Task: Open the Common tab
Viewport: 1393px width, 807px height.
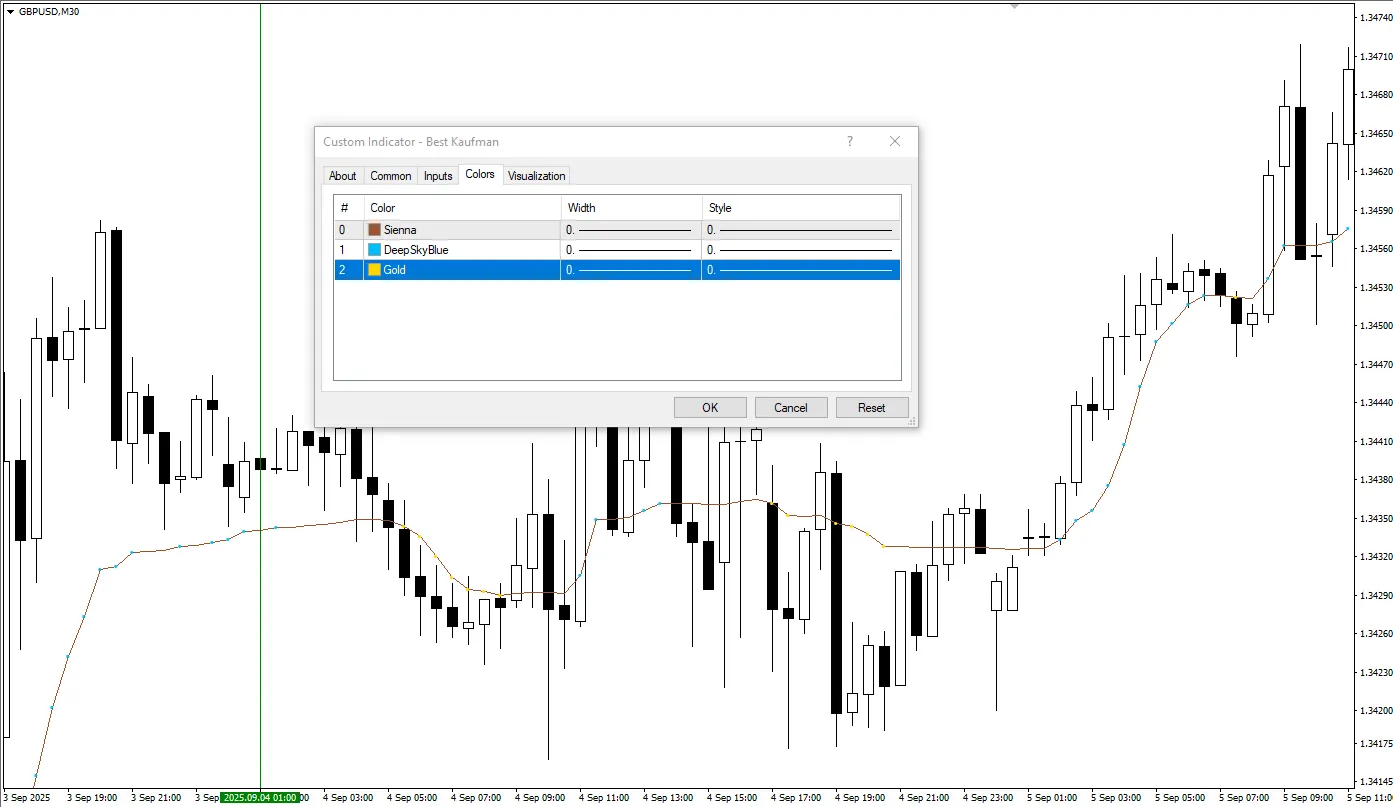Action: 390,176
